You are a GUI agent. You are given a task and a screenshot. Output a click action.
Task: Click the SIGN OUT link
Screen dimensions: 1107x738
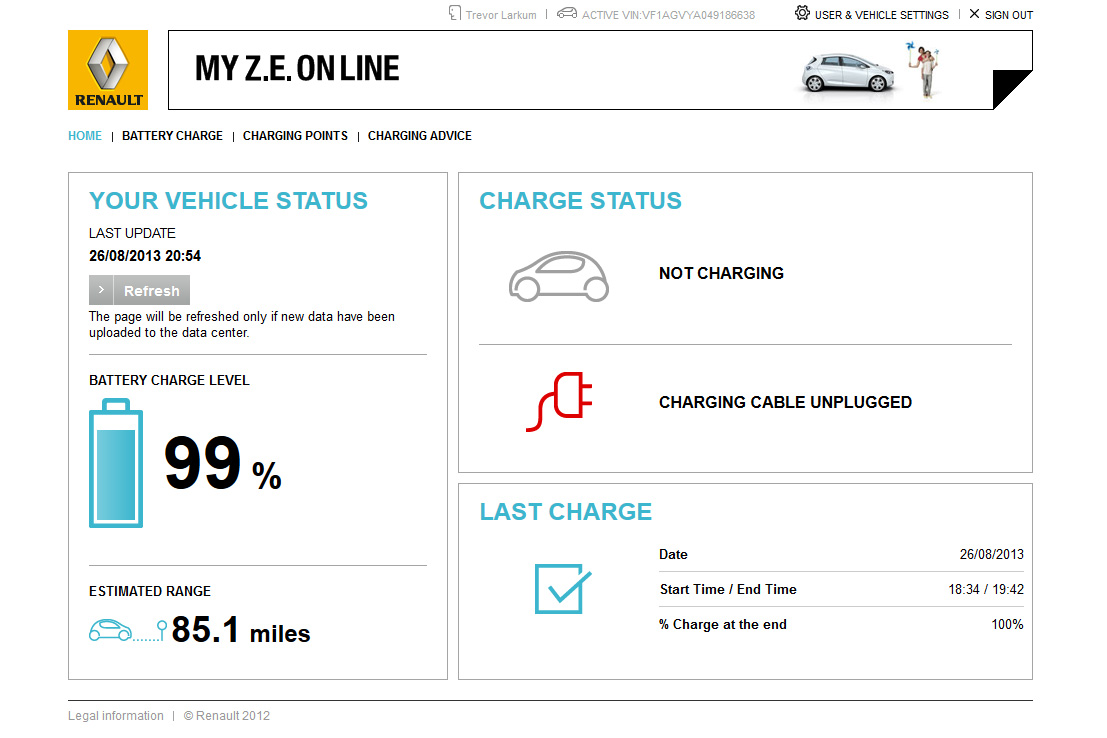tap(1009, 15)
